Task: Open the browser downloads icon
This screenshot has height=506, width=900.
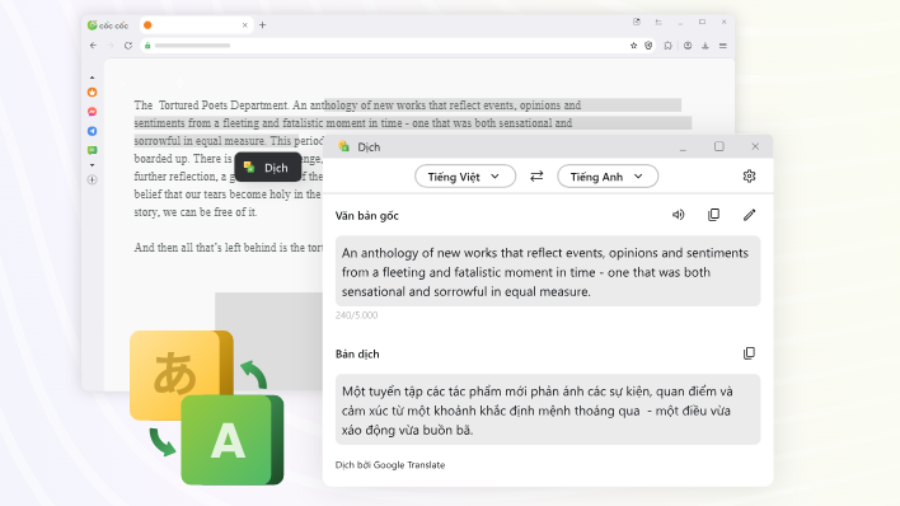Action: [x=705, y=45]
